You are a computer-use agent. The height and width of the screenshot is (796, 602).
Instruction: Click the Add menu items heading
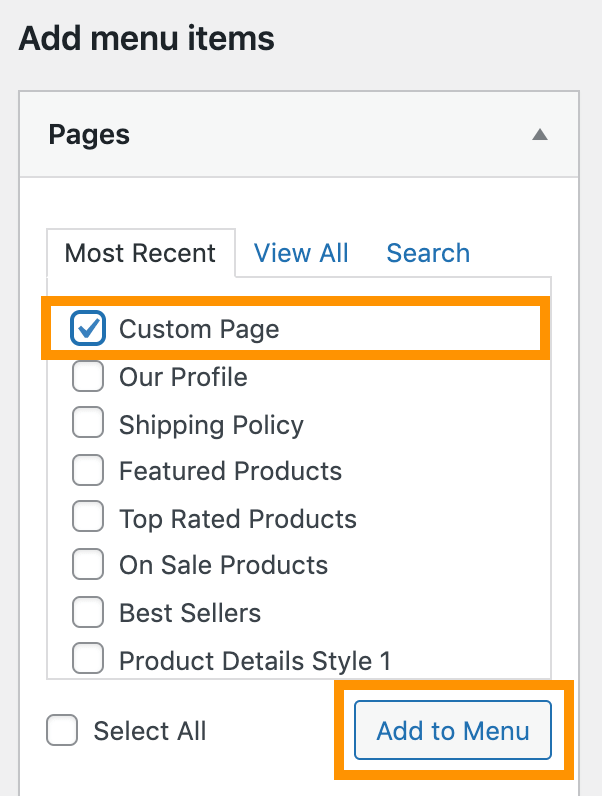point(146,39)
